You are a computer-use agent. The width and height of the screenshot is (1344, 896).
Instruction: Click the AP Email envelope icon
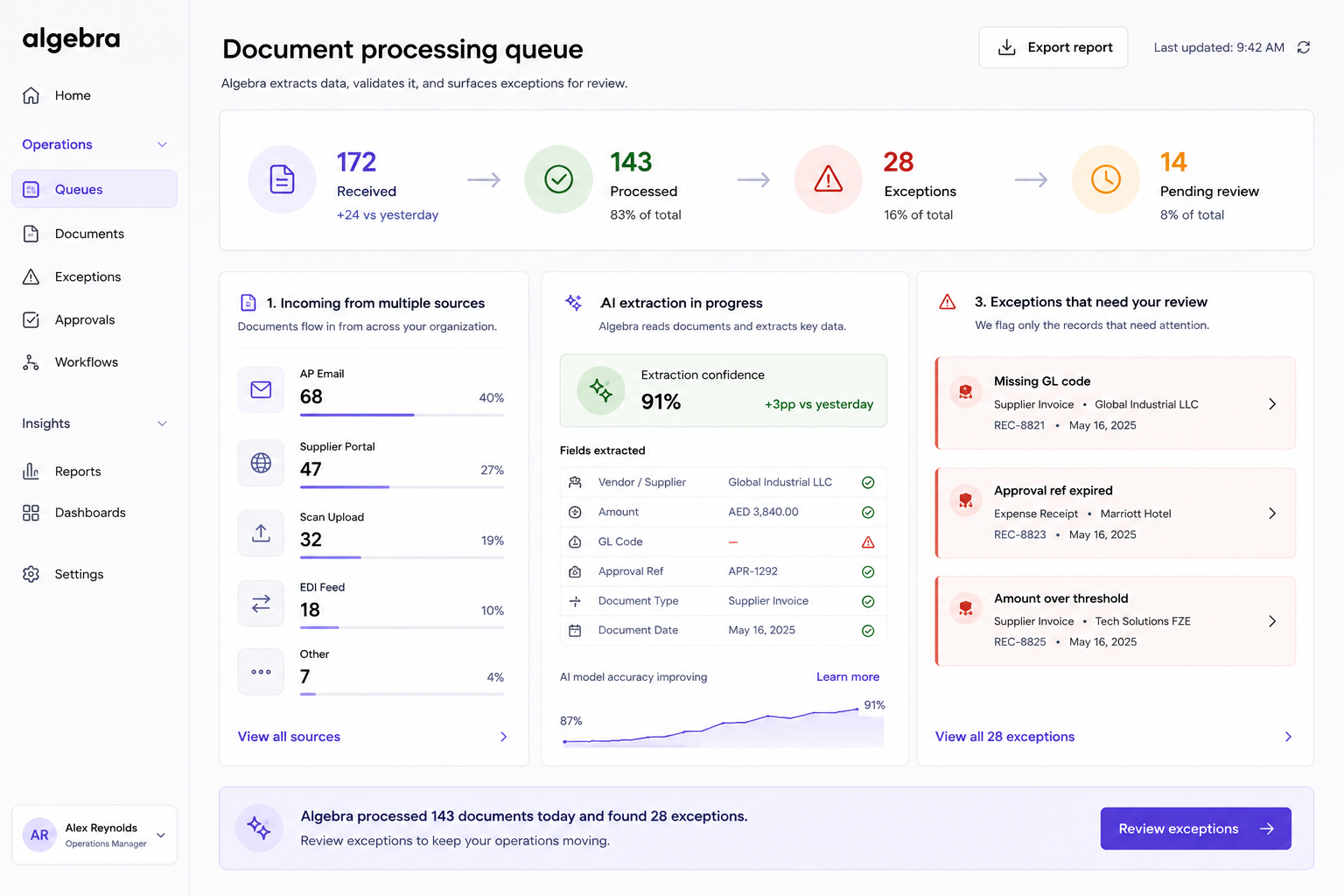[261, 389]
